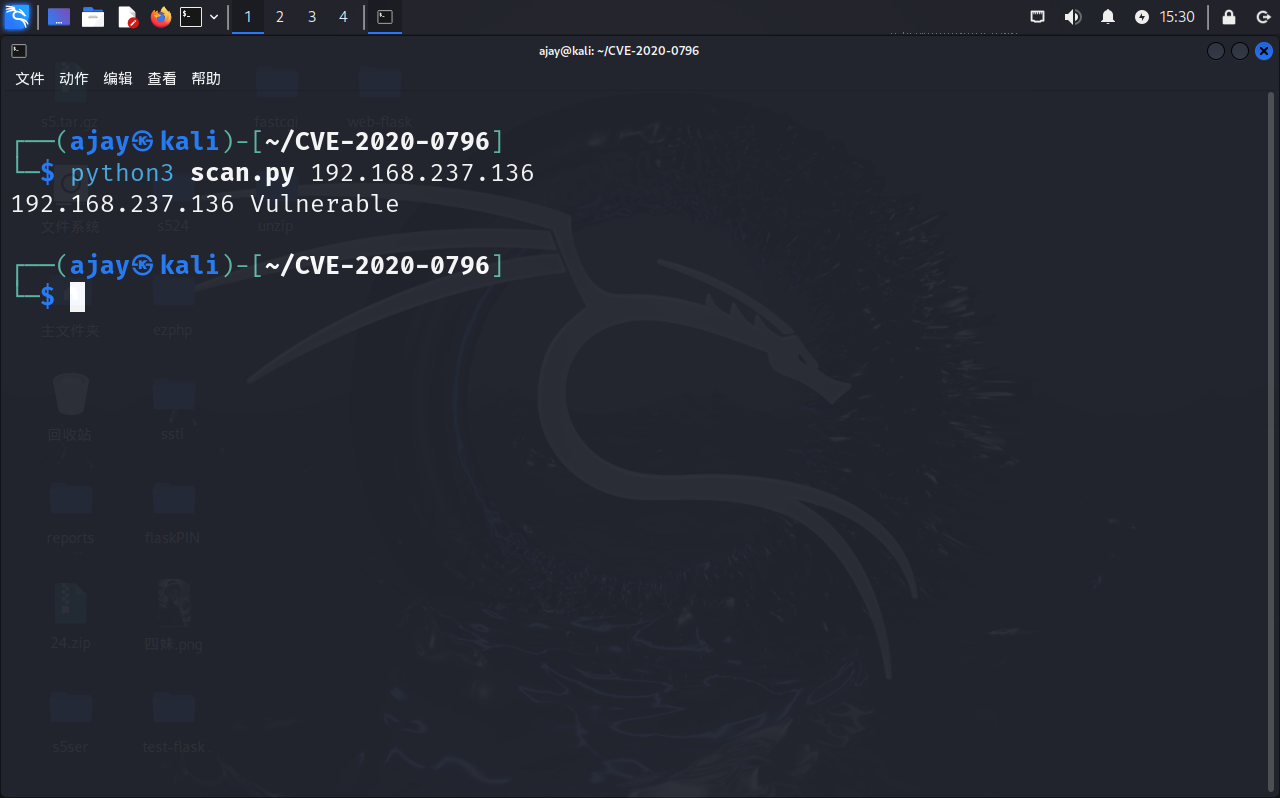Switch to workspace 2
Viewport: 1280px width, 798px height.
[x=279, y=17]
